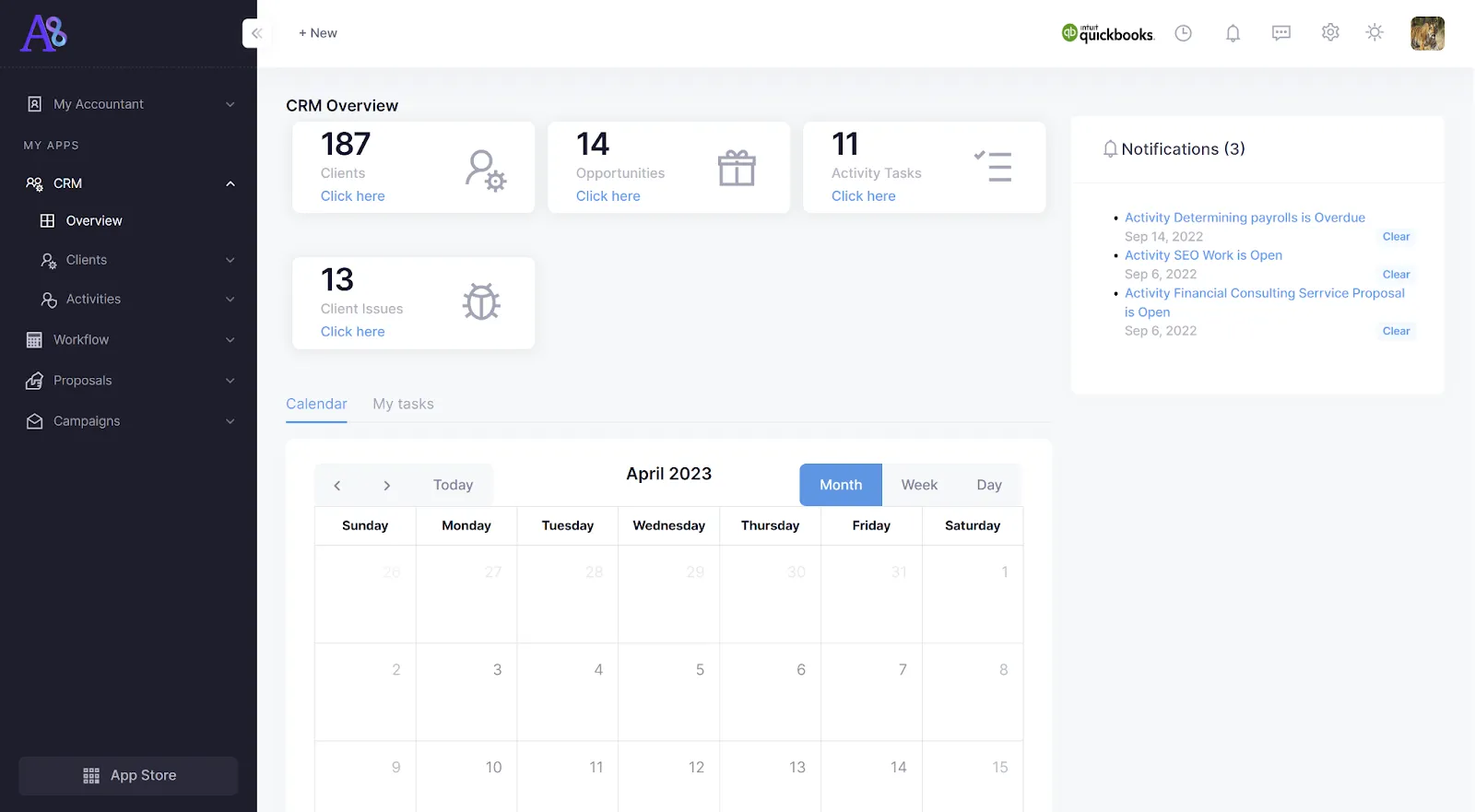
Task: Expand the Proposals menu chevron
Action: coord(230,380)
